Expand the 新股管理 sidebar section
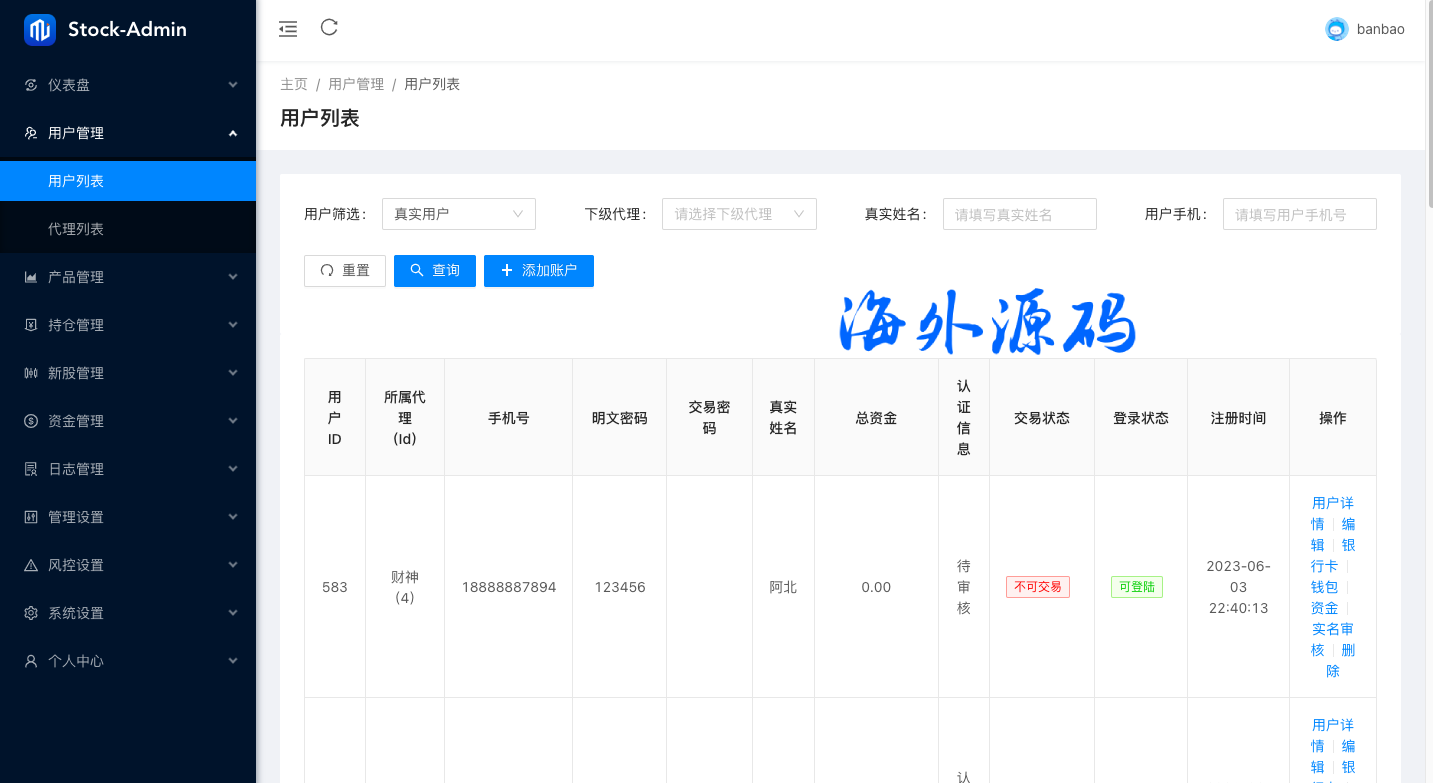Viewport: 1433px width, 783px height. point(128,373)
